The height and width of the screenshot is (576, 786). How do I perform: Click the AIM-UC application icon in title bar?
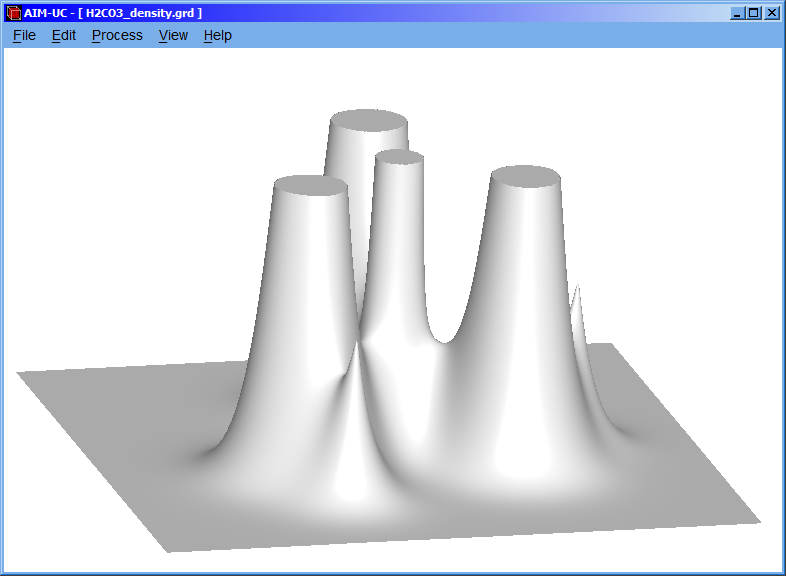pyautogui.click(x=13, y=13)
